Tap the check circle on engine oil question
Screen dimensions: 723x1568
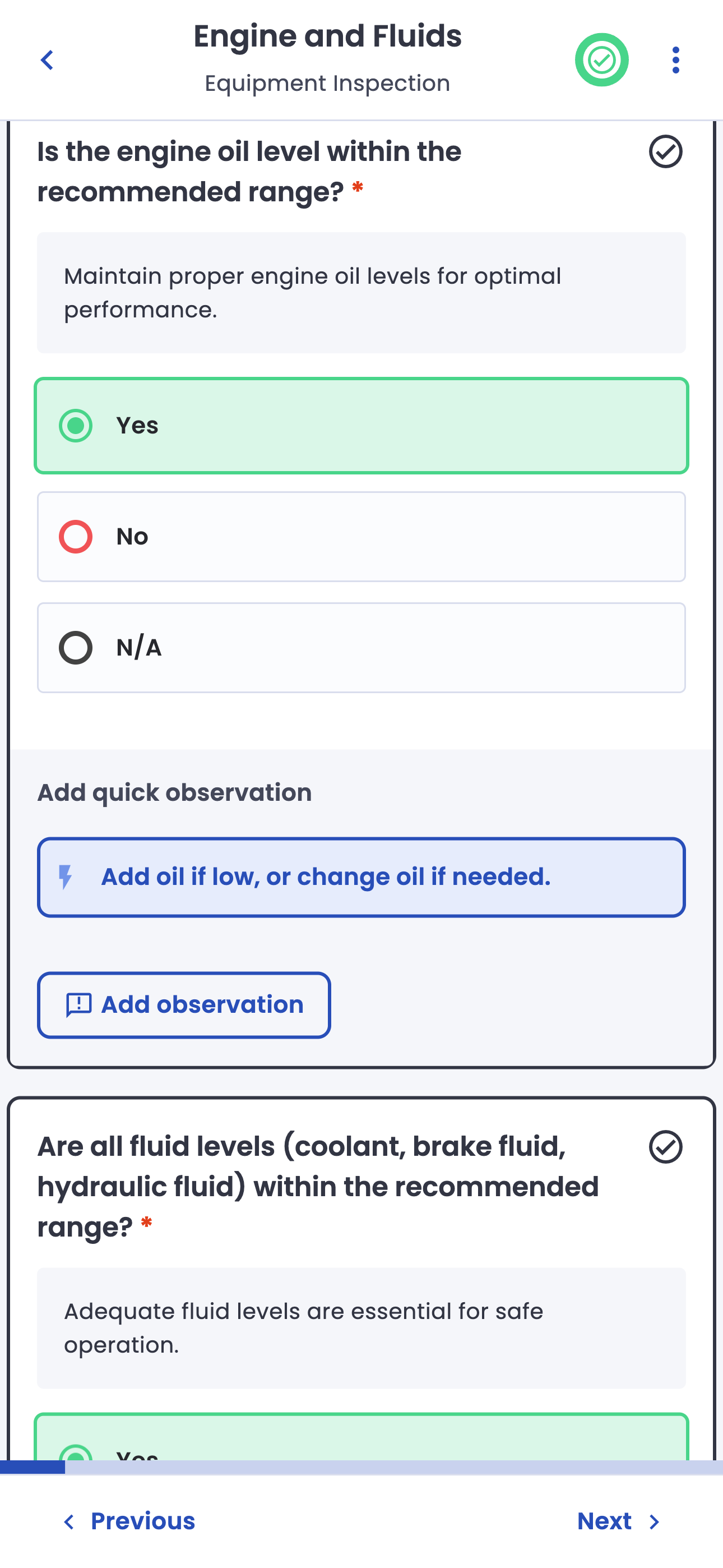click(665, 151)
